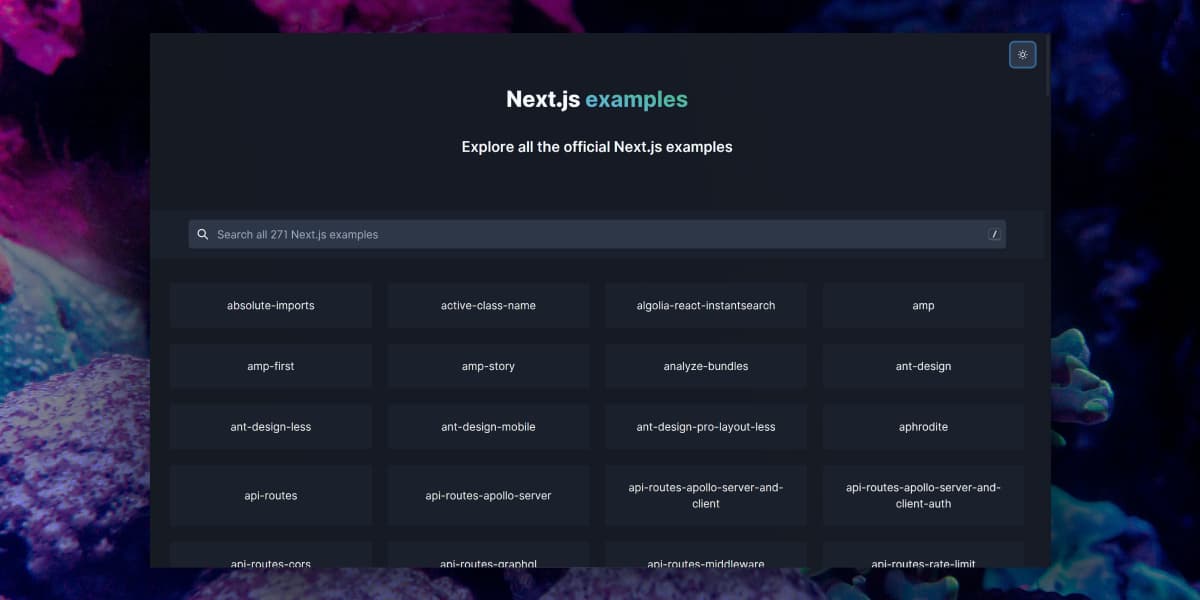Open the ant-design-mobile example
This screenshot has width=1200, height=600.
(488, 427)
